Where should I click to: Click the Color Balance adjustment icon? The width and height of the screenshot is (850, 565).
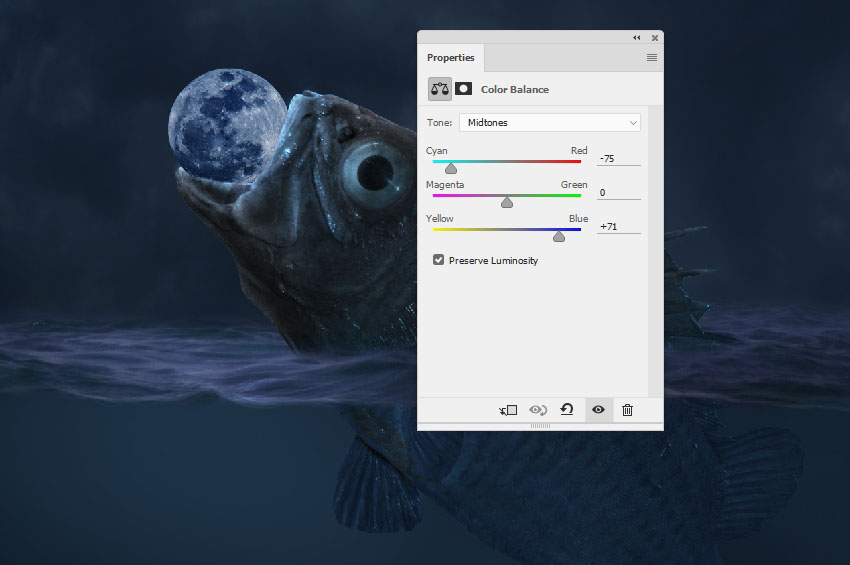pos(440,89)
